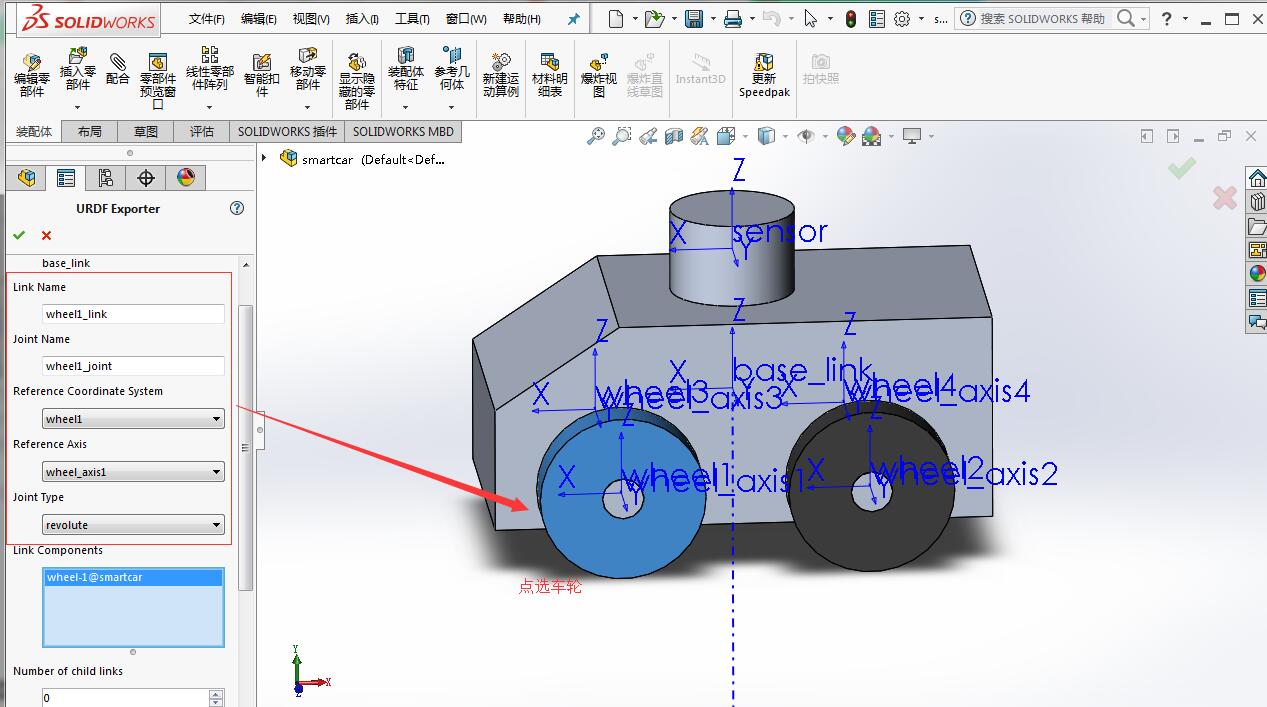Select wheel-1@smartcar in Link Components

click(133, 577)
